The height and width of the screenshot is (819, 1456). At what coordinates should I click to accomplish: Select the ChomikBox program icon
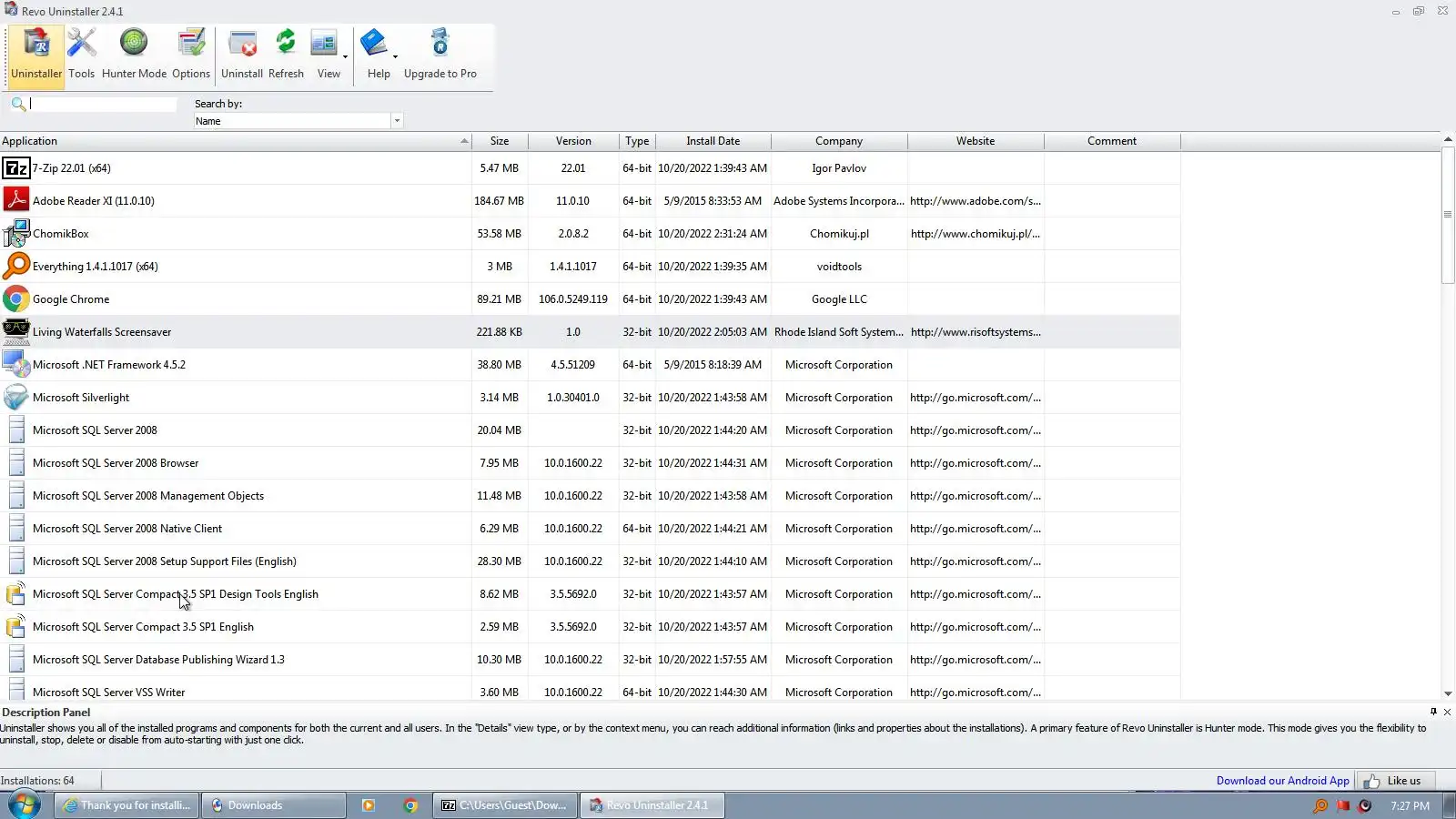tap(15, 234)
